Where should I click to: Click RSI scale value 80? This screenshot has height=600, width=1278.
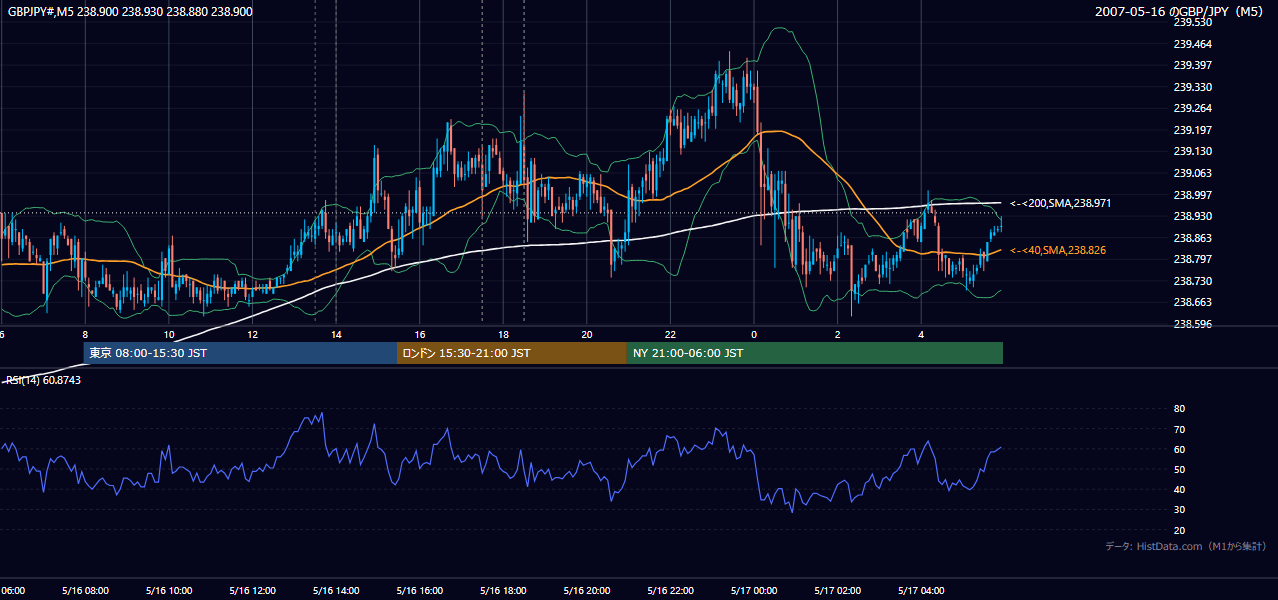pos(1179,409)
